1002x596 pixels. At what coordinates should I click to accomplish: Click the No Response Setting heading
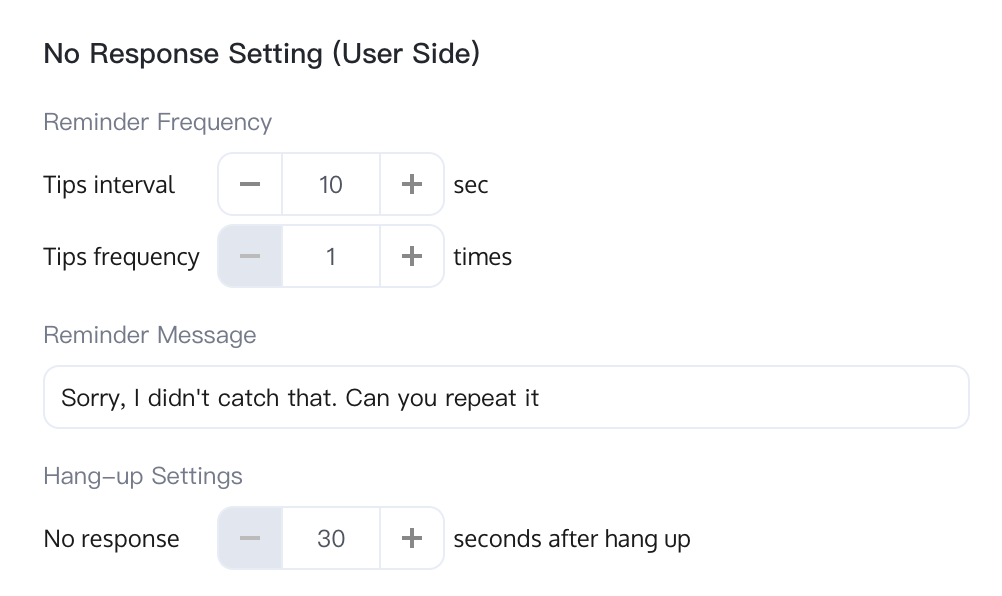261,54
